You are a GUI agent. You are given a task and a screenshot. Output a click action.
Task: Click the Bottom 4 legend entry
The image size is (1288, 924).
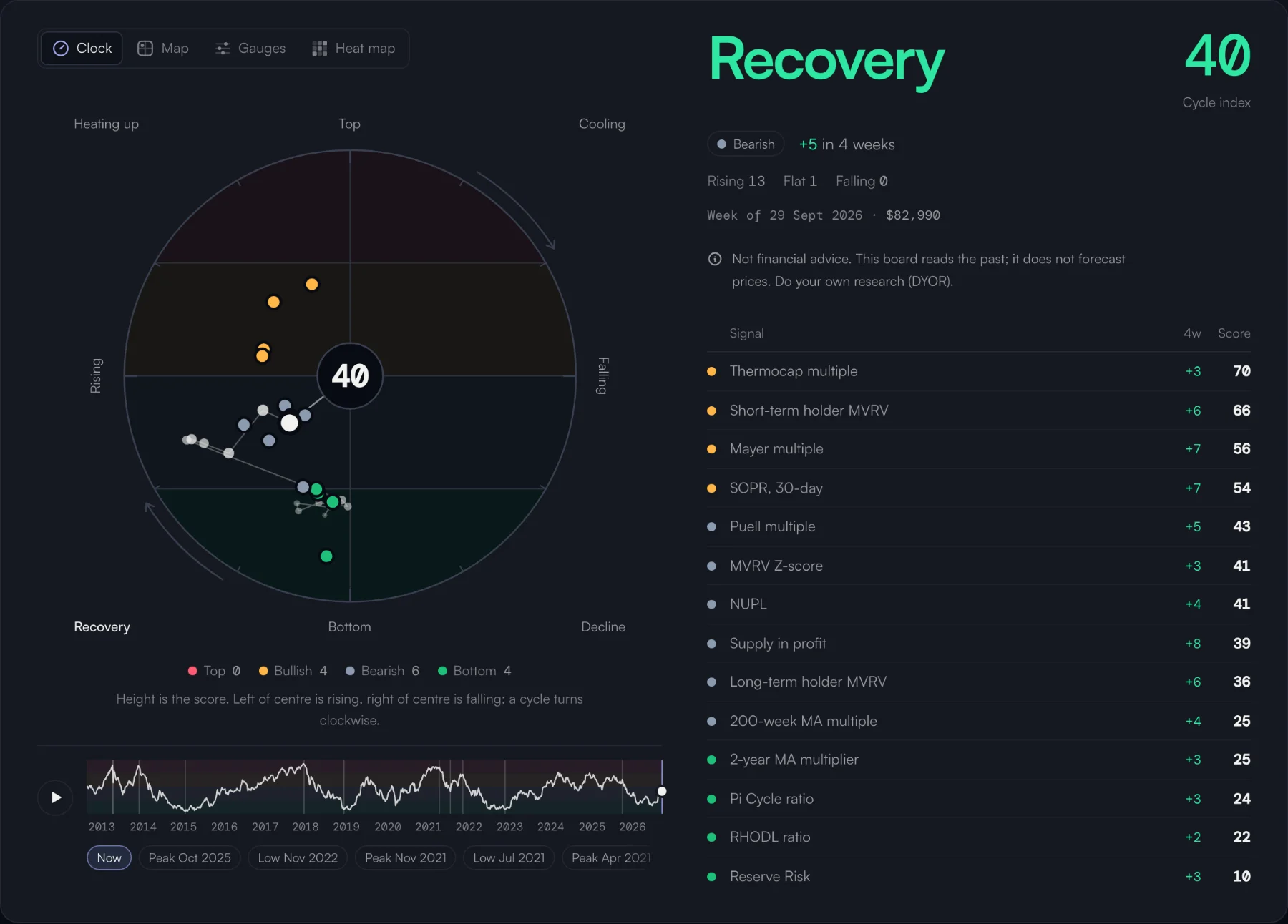pyautogui.click(x=474, y=671)
